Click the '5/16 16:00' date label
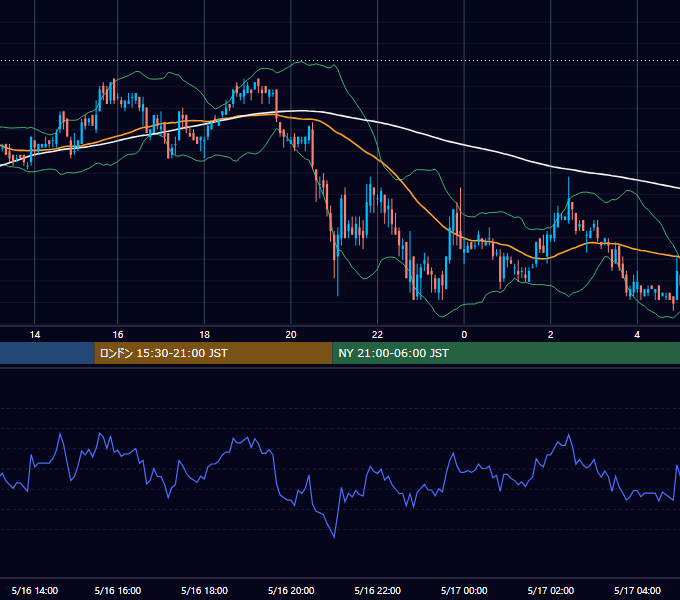The height and width of the screenshot is (600, 680). pyautogui.click(x=118, y=590)
